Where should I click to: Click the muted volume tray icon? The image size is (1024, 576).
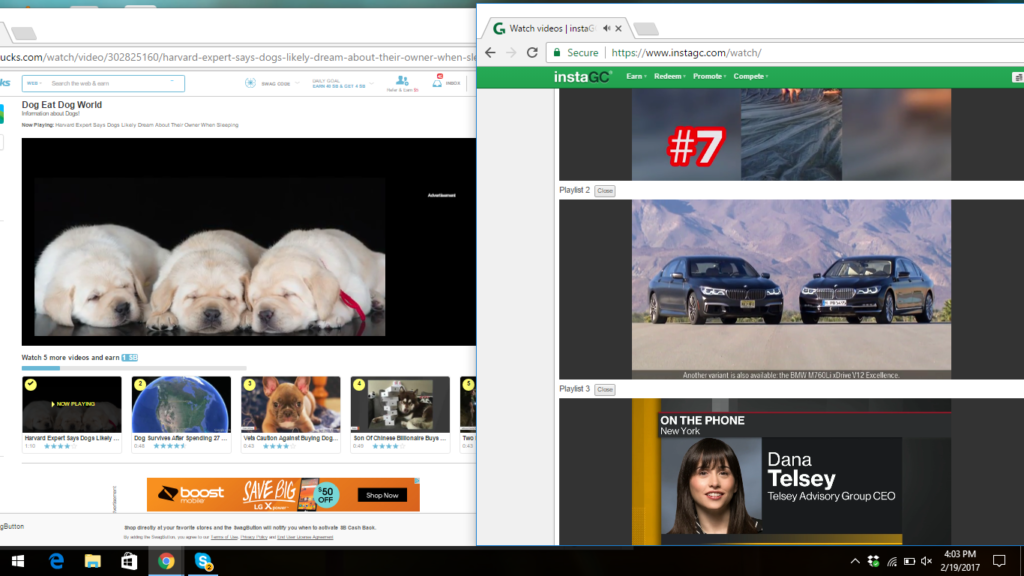click(927, 562)
